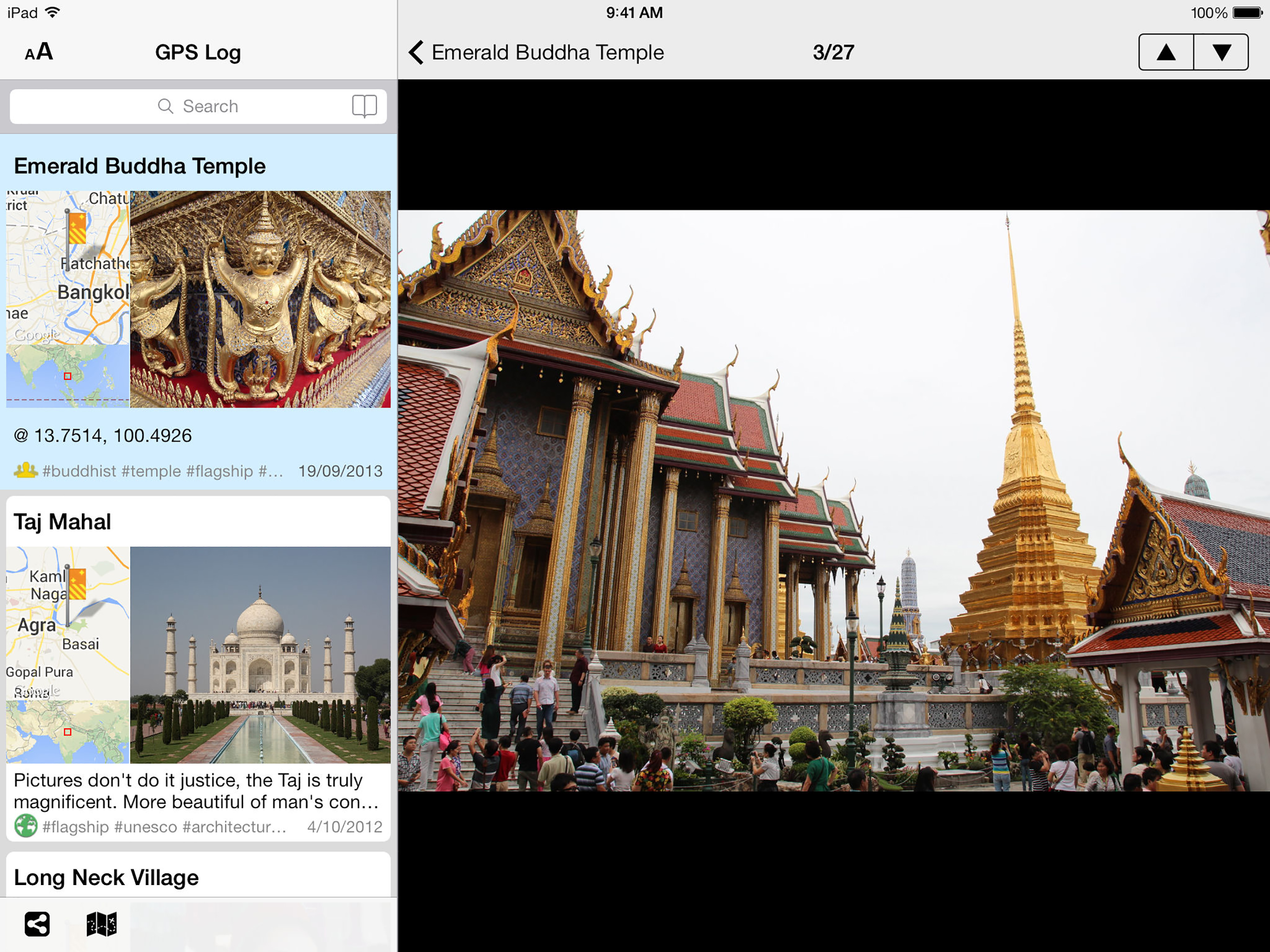Go to previous photo with up arrow

coord(1165,52)
